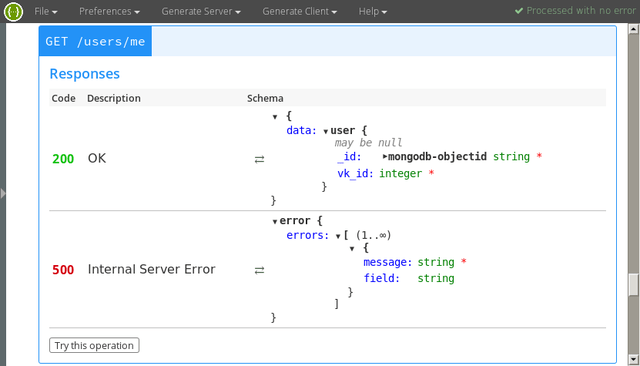Click the 200 response code
The image size is (640, 366).
(x=63, y=159)
